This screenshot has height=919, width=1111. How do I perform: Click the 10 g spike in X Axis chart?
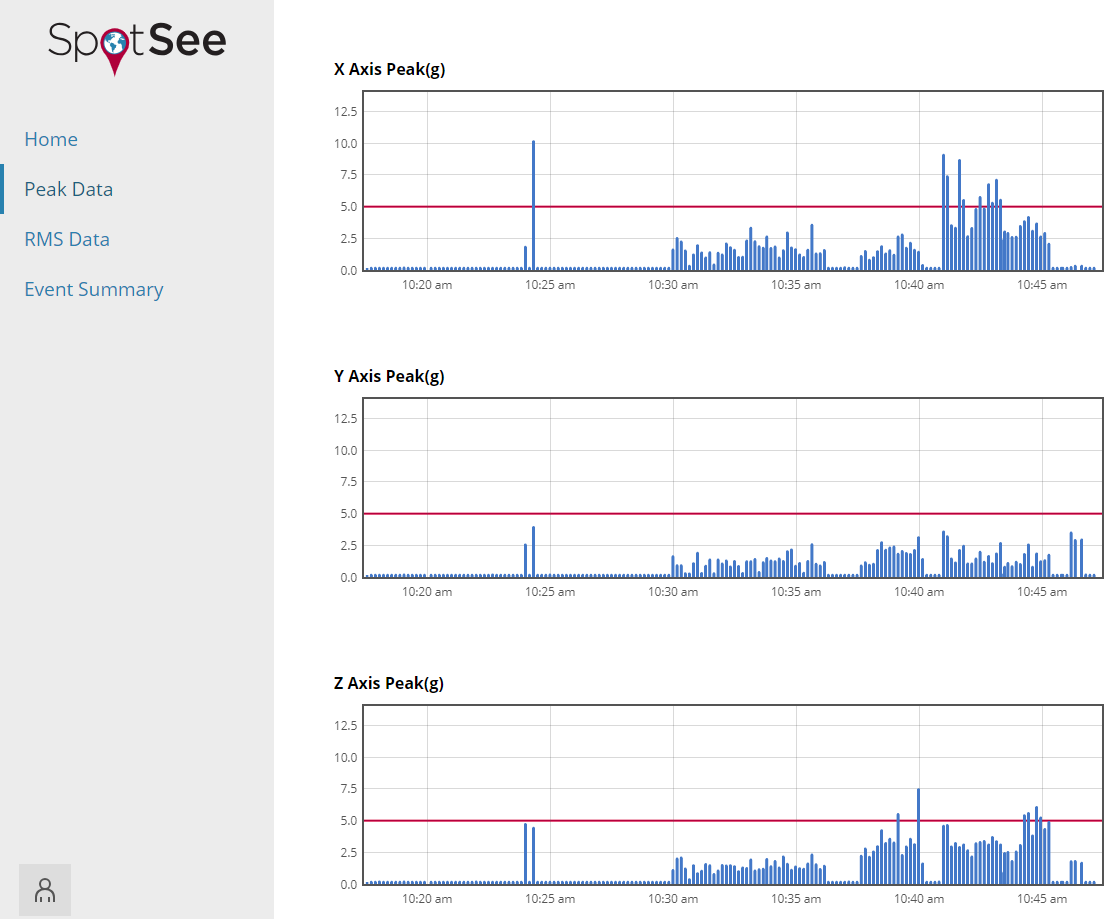click(x=534, y=205)
